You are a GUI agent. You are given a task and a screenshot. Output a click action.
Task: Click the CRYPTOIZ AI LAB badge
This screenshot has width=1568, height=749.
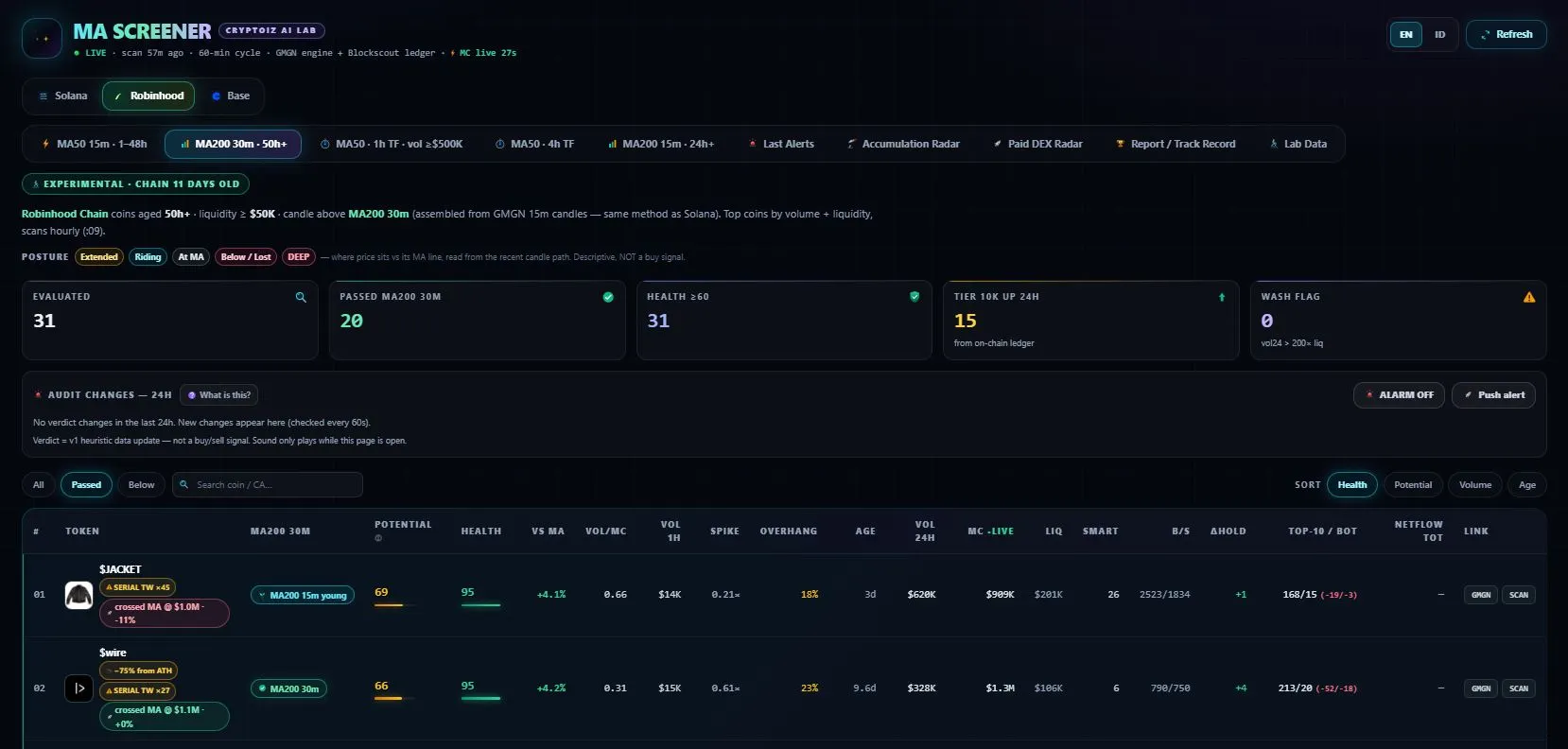[x=271, y=30]
